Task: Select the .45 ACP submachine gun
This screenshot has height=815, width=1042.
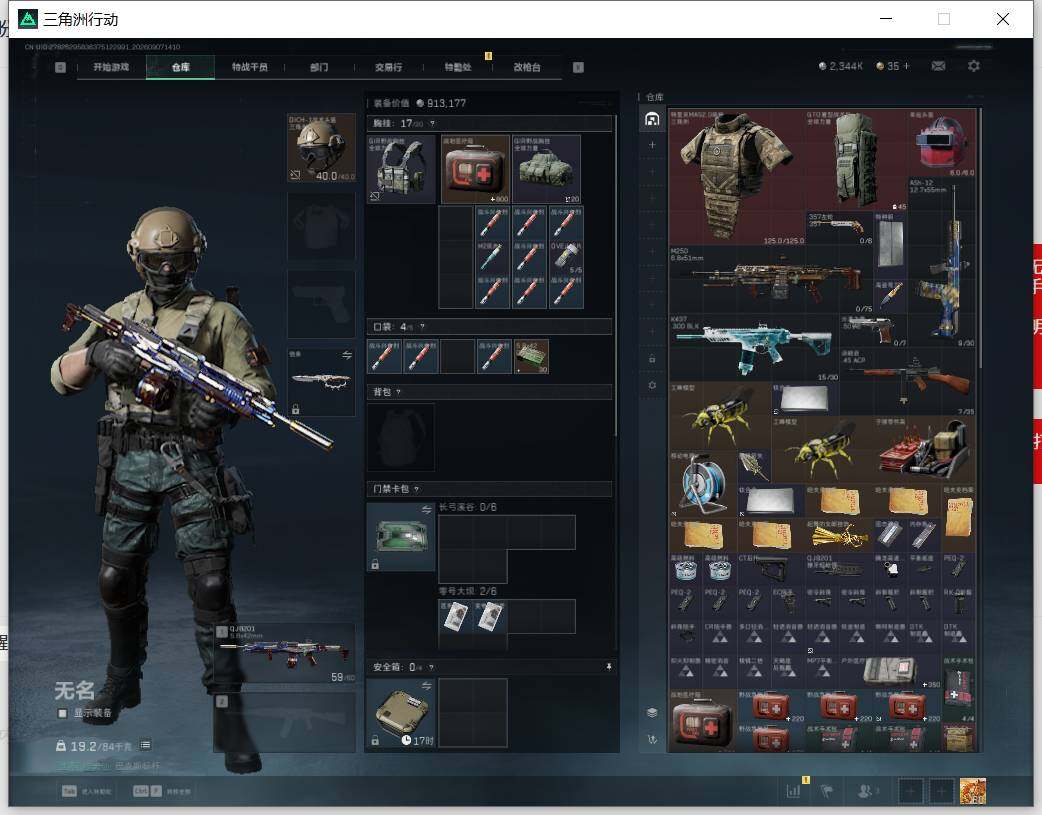Action: coord(908,382)
